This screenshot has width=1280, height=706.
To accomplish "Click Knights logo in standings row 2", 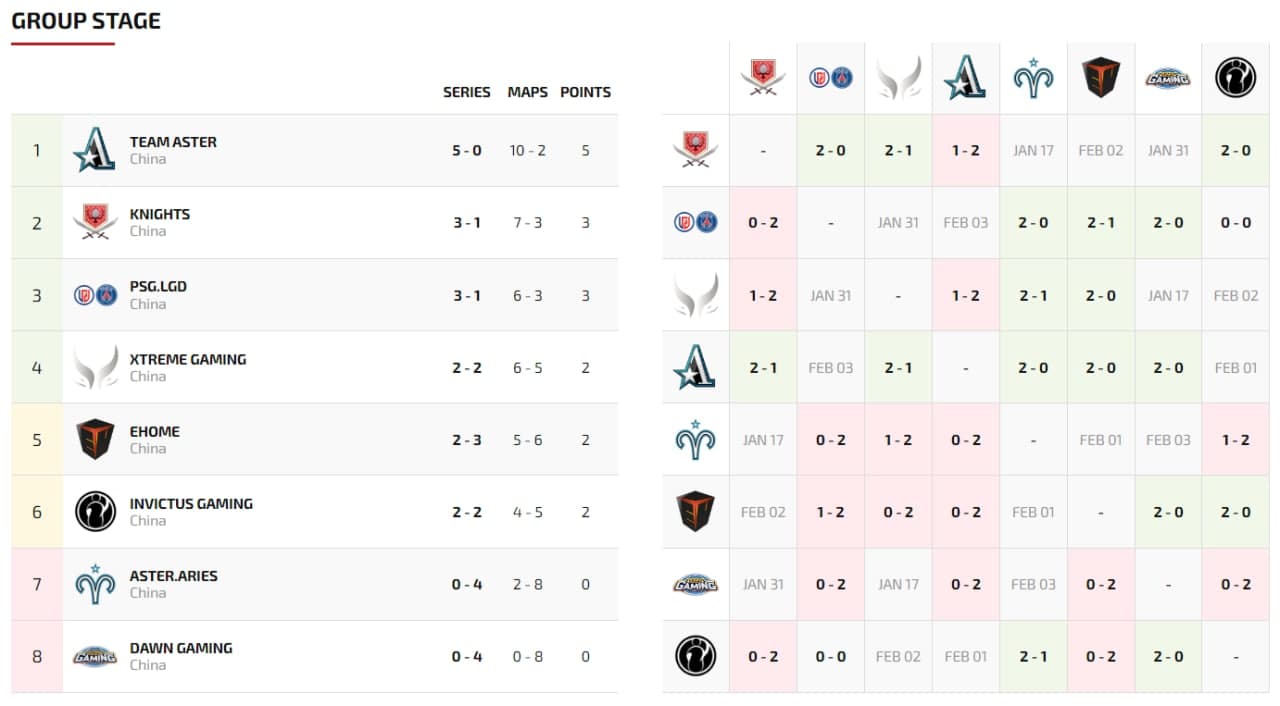I will click(x=95, y=222).
